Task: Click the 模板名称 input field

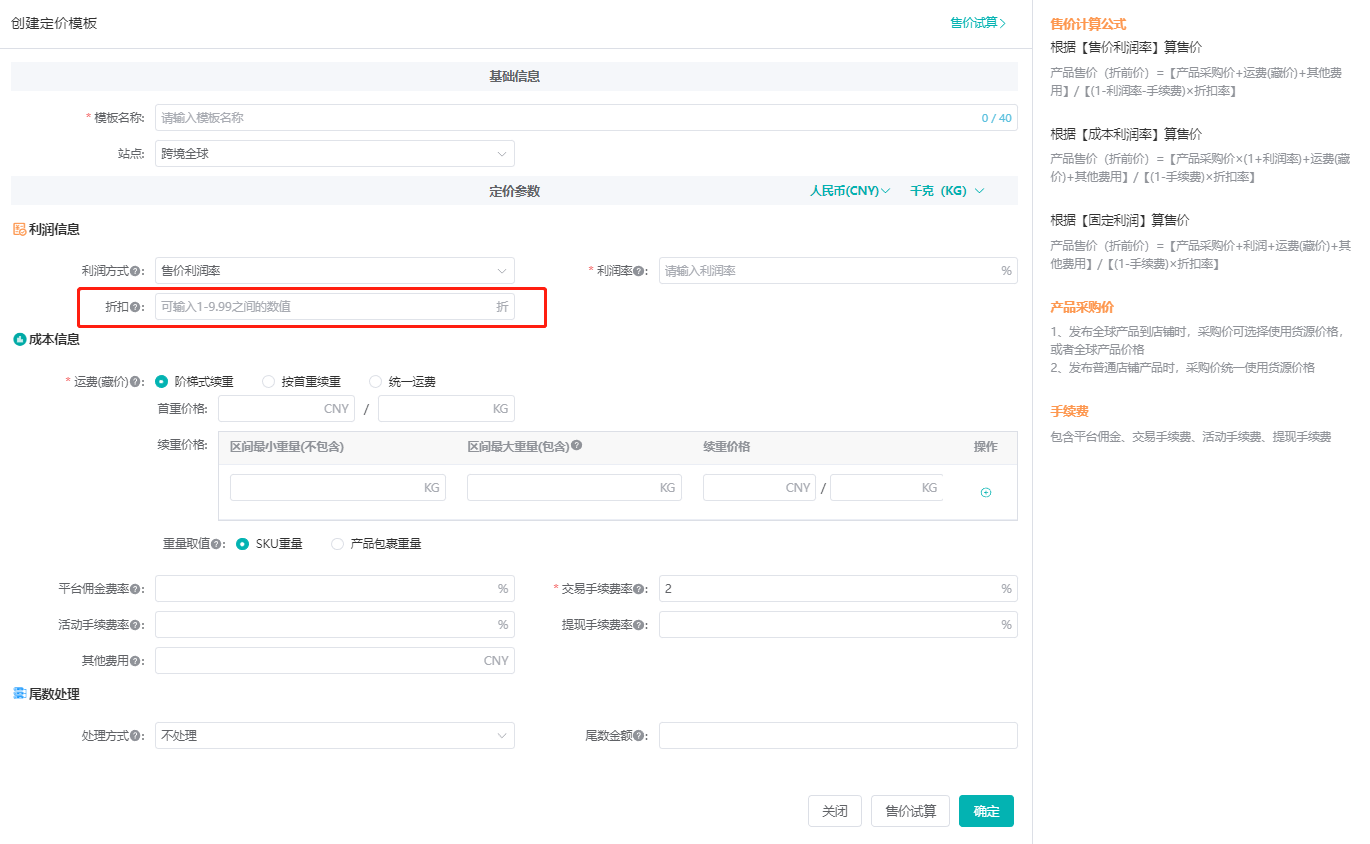Action: [x=565, y=118]
